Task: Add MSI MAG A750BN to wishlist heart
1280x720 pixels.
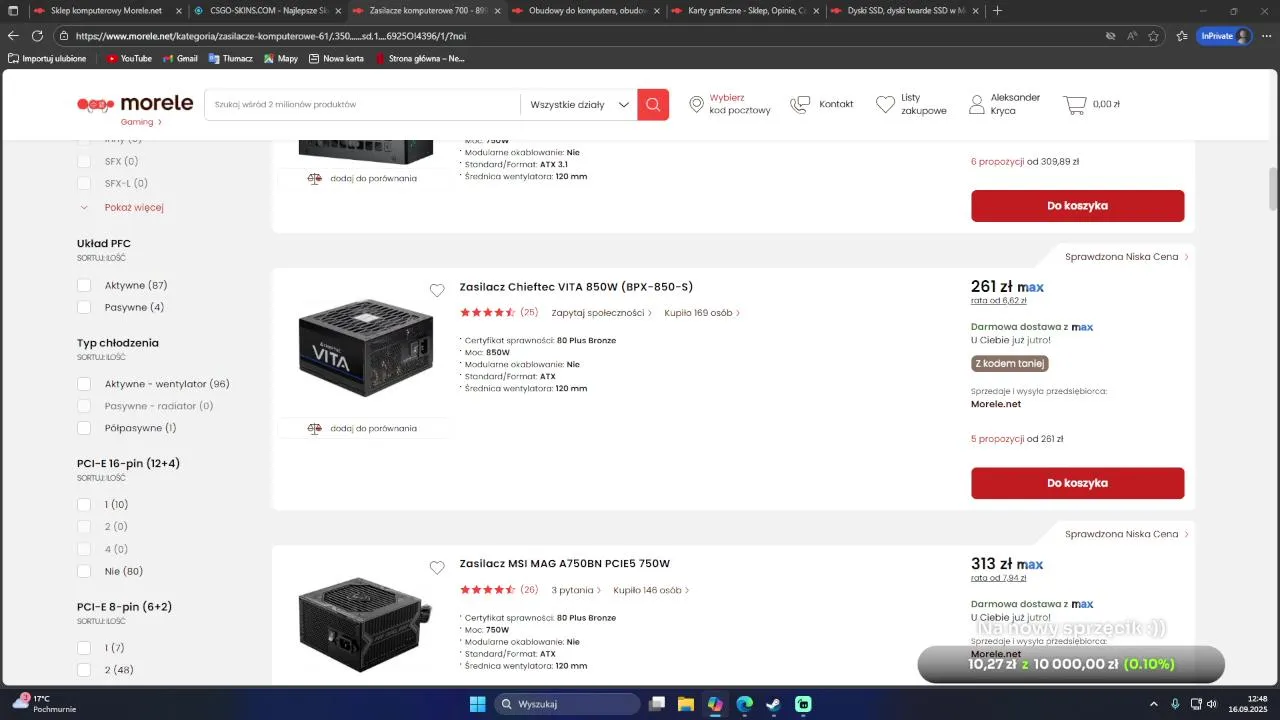Action: pos(437,567)
